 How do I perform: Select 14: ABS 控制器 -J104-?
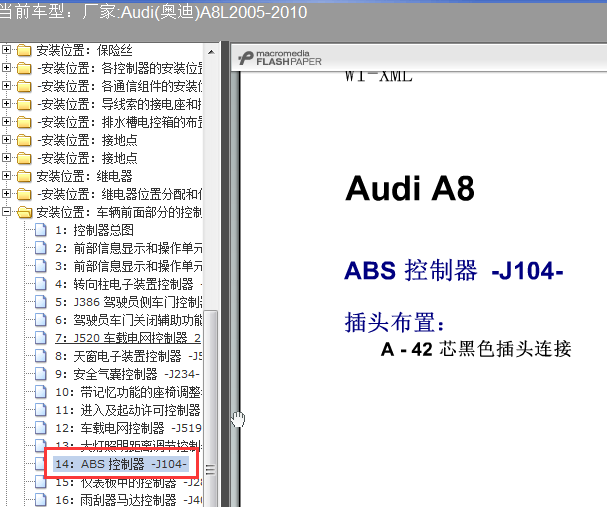[x=121, y=464]
